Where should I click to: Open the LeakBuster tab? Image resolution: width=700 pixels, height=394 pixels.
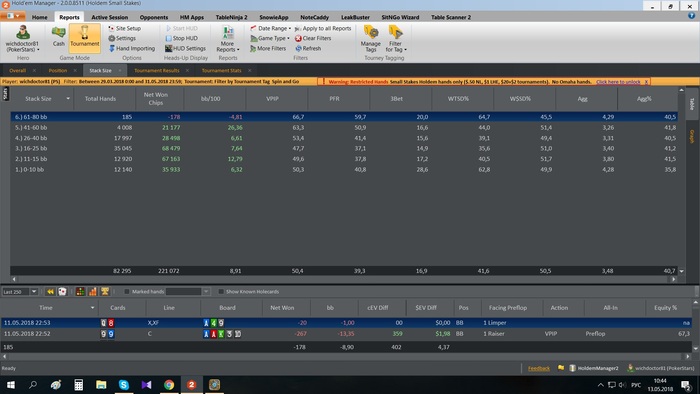(355, 17)
